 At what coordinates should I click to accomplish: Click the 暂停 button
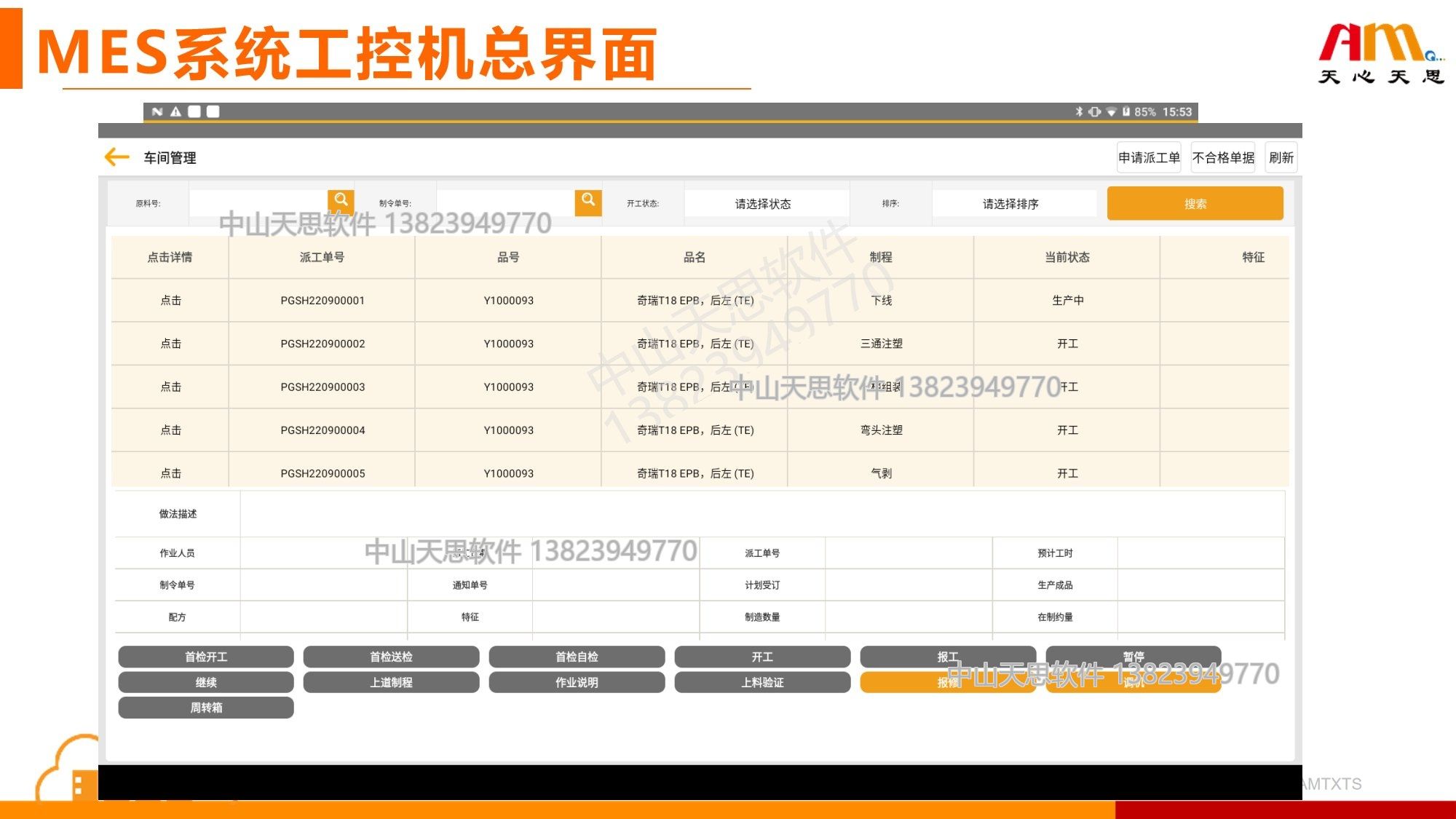(x=1133, y=657)
